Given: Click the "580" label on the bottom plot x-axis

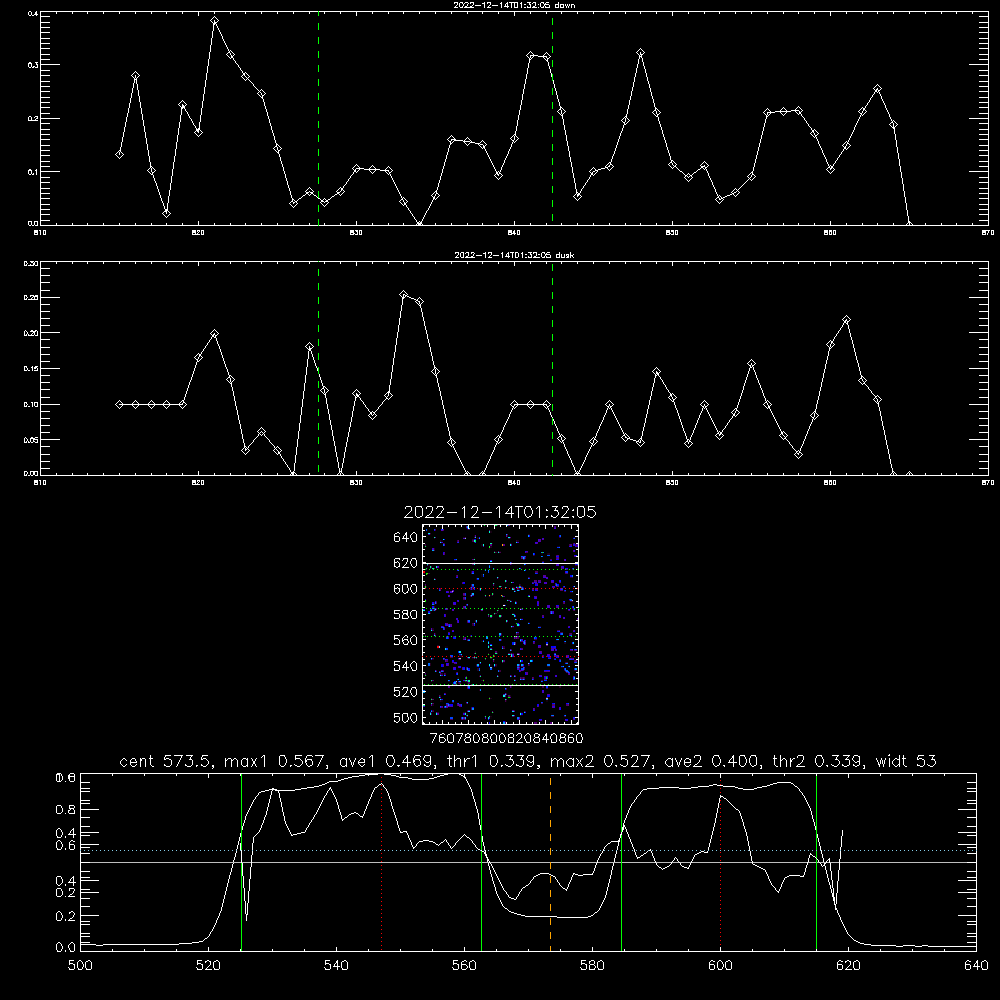Looking at the screenshot, I should point(592,966).
